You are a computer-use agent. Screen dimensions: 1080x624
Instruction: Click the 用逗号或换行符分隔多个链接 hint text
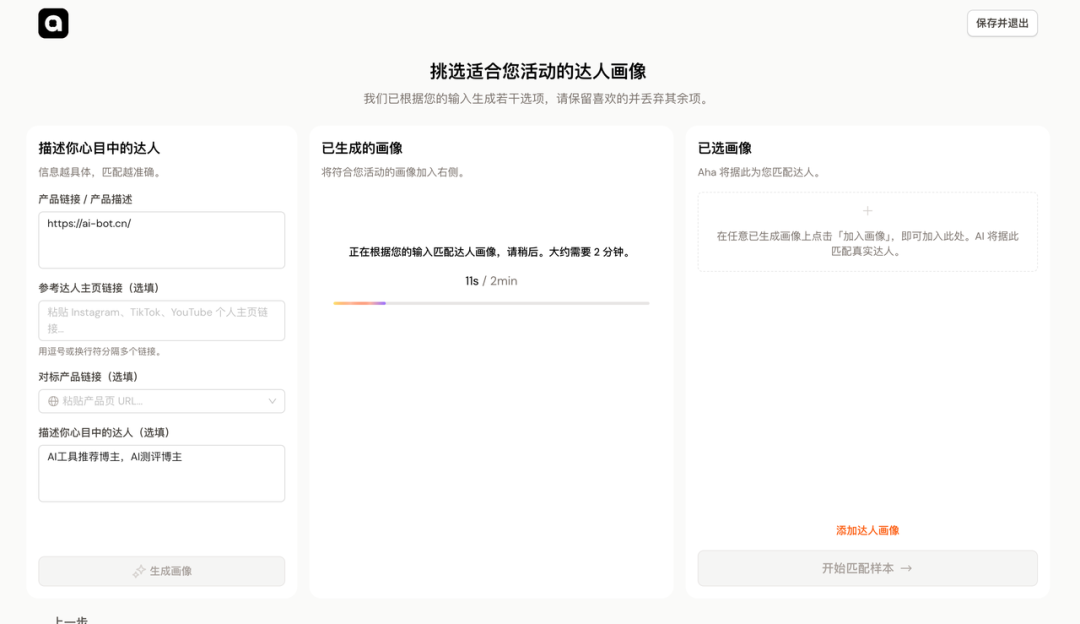click(x=101, y=351)
